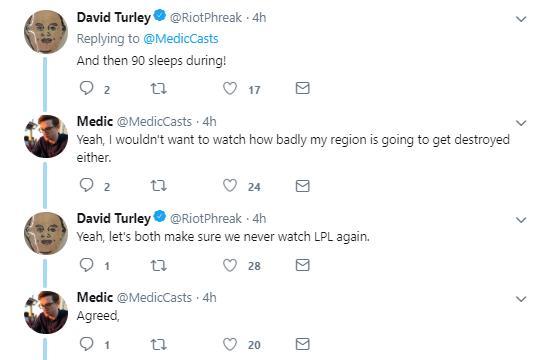Reply to the 'never watch LPL' tweet
543x360 pixels.
click(x=87, y=265)
